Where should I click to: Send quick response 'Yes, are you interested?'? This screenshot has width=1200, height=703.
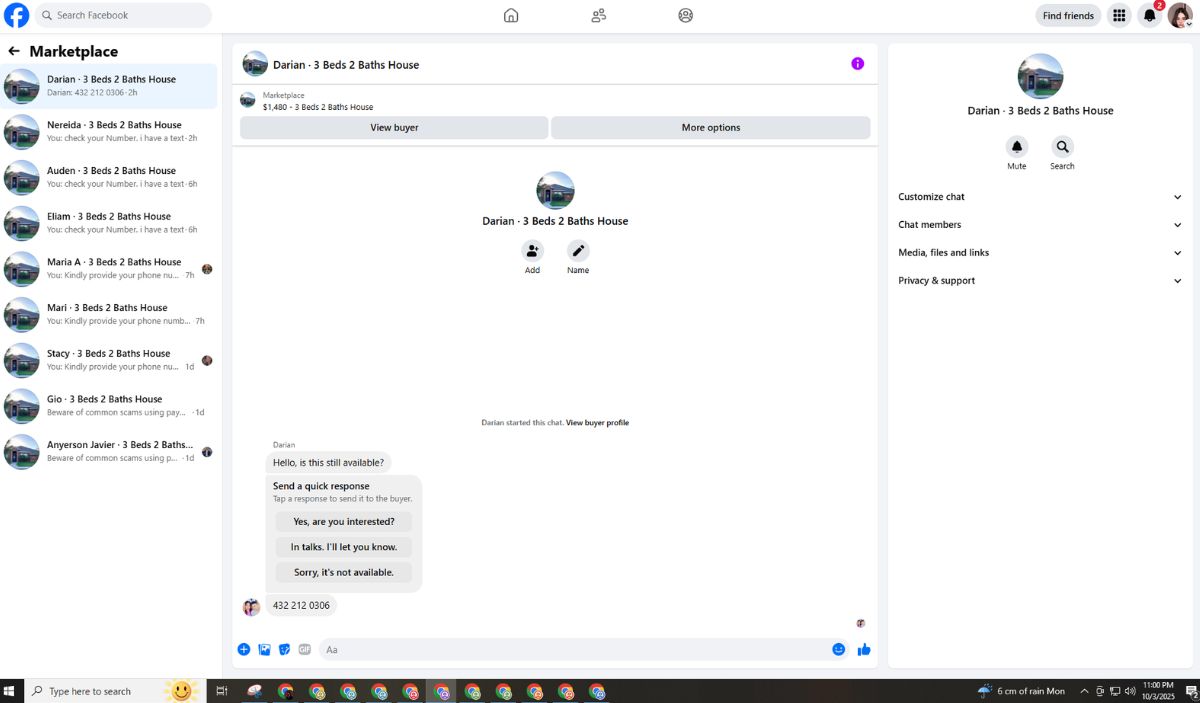(x=344, y=522)
